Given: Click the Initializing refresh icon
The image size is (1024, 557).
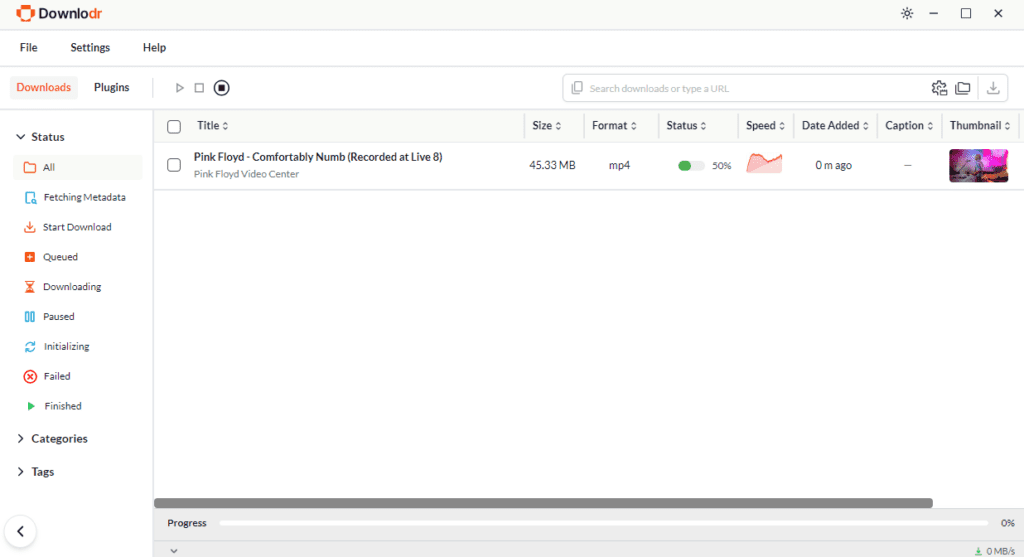Looking at the screenshot, I should pyautogui.click(x=30, y=347).
